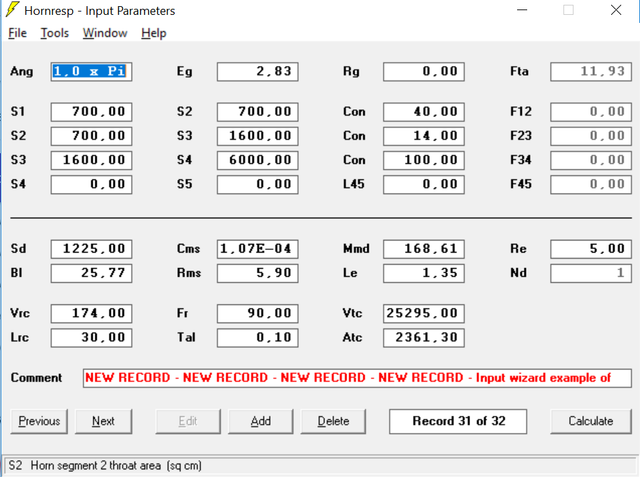Click the Fta field showing 11,93
This screenshot has width=640, height=477.
(x=591, y=72)
